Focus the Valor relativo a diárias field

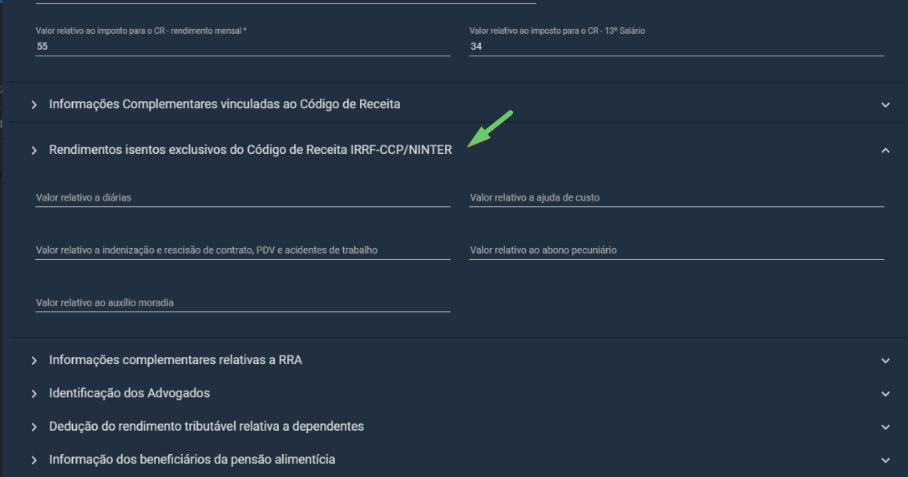(243, 197)
